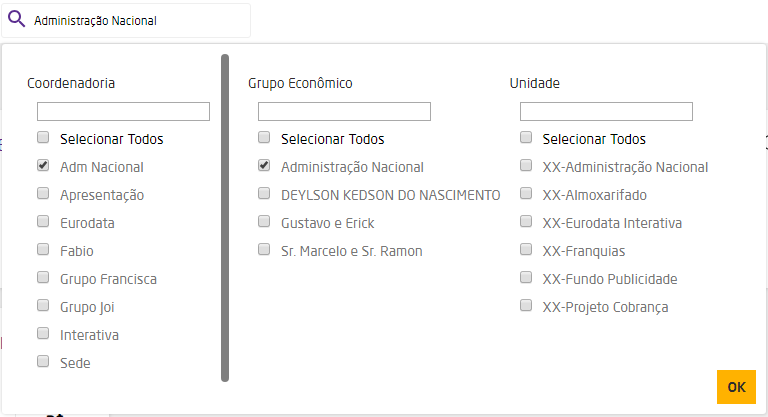Check the Eurodata coordenadoria checkbox

click(x=43, y=222)
